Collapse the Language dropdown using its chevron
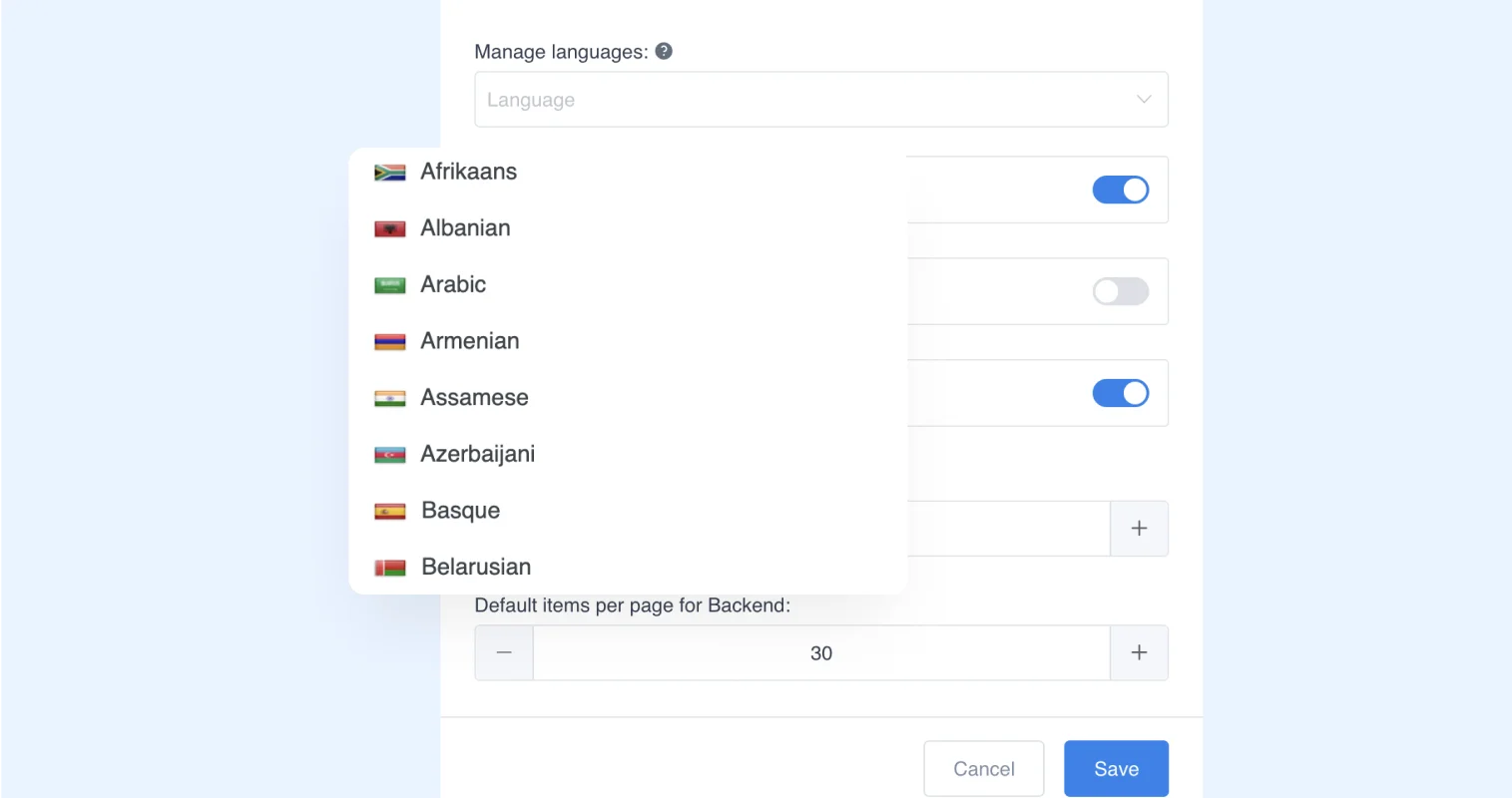This screenshot has width=1512, height=798. tap(1144, 99)
